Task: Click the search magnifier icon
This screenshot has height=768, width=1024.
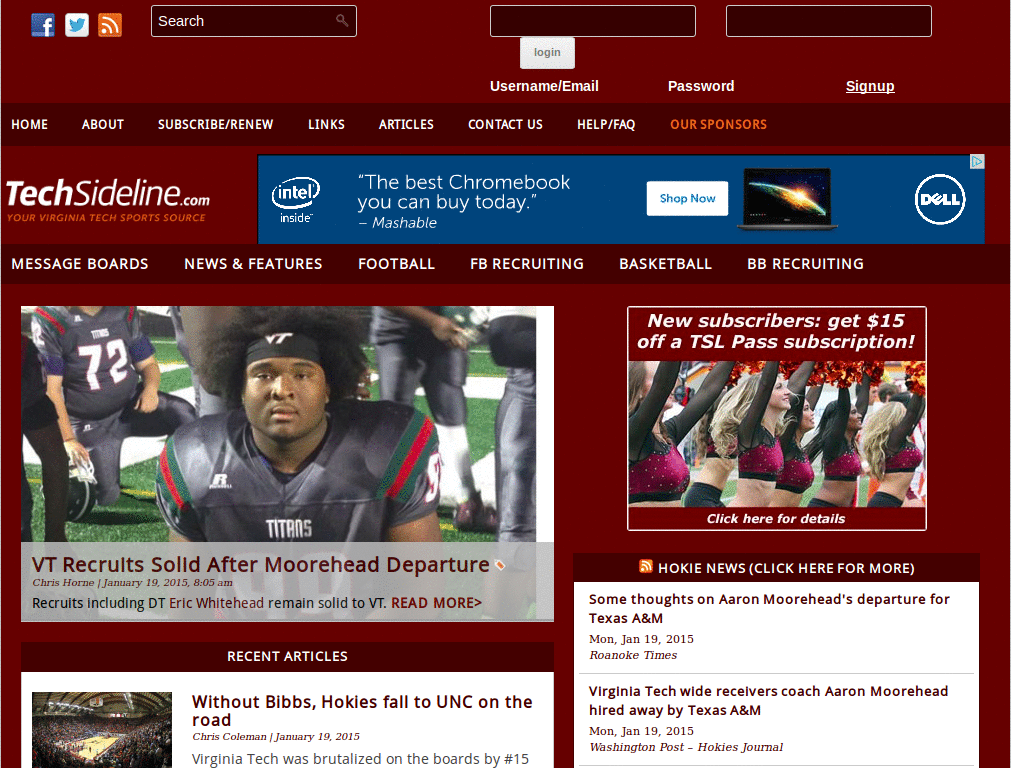Action: click(x=342, y=20)
